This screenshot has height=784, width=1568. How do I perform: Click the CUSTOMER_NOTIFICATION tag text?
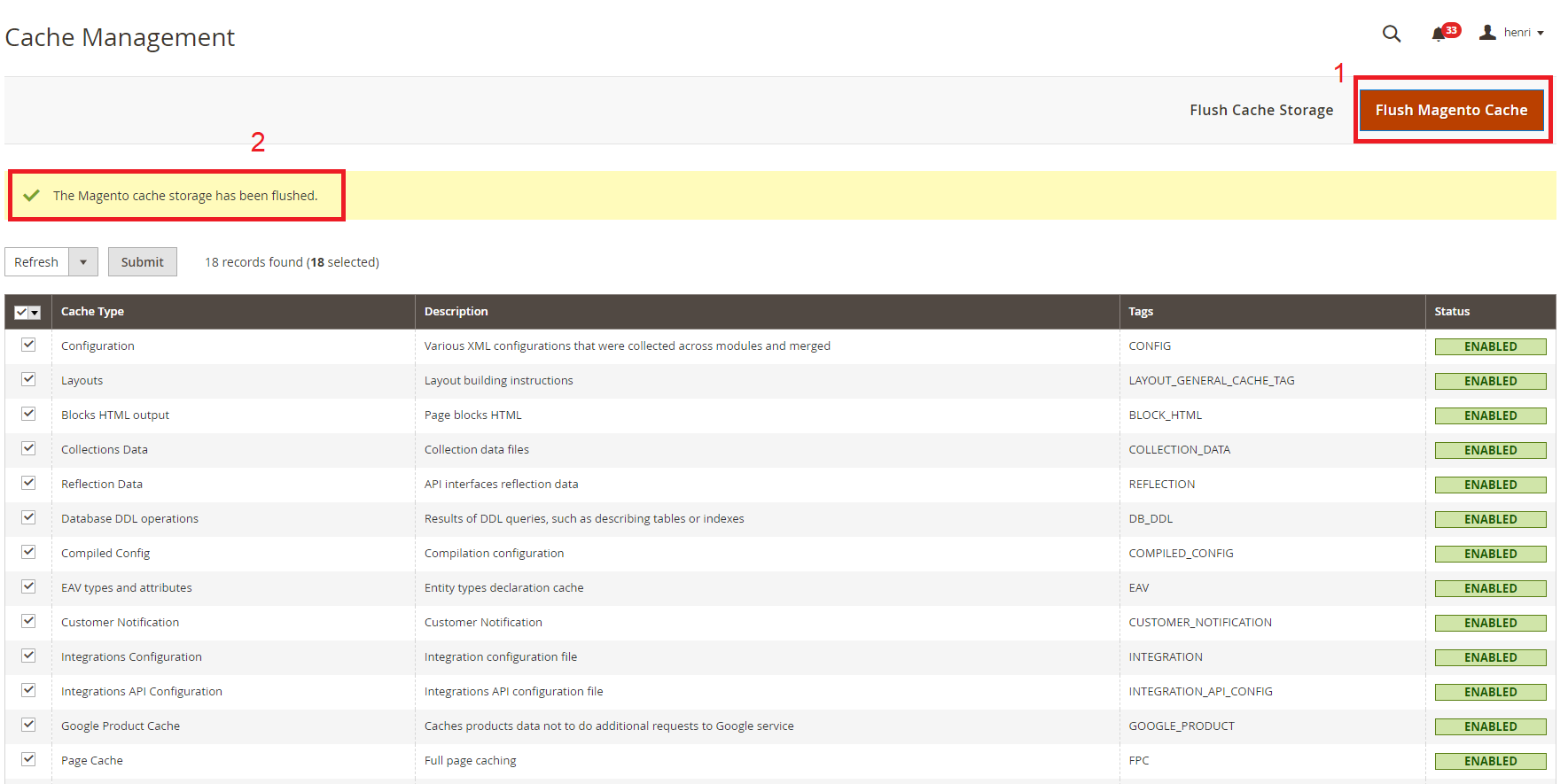coord(1200,623)
